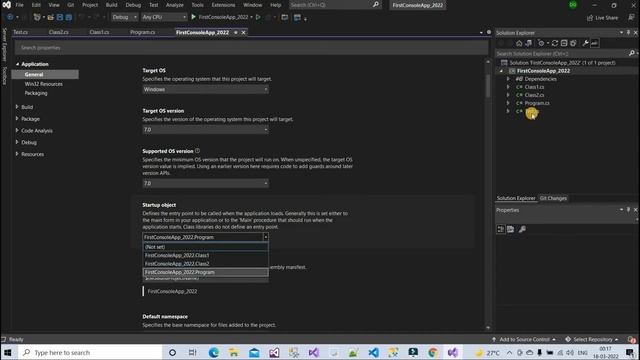Click Select Repository in status bar
This screenshot has height=360, width=640.
[x=592, y=340]
